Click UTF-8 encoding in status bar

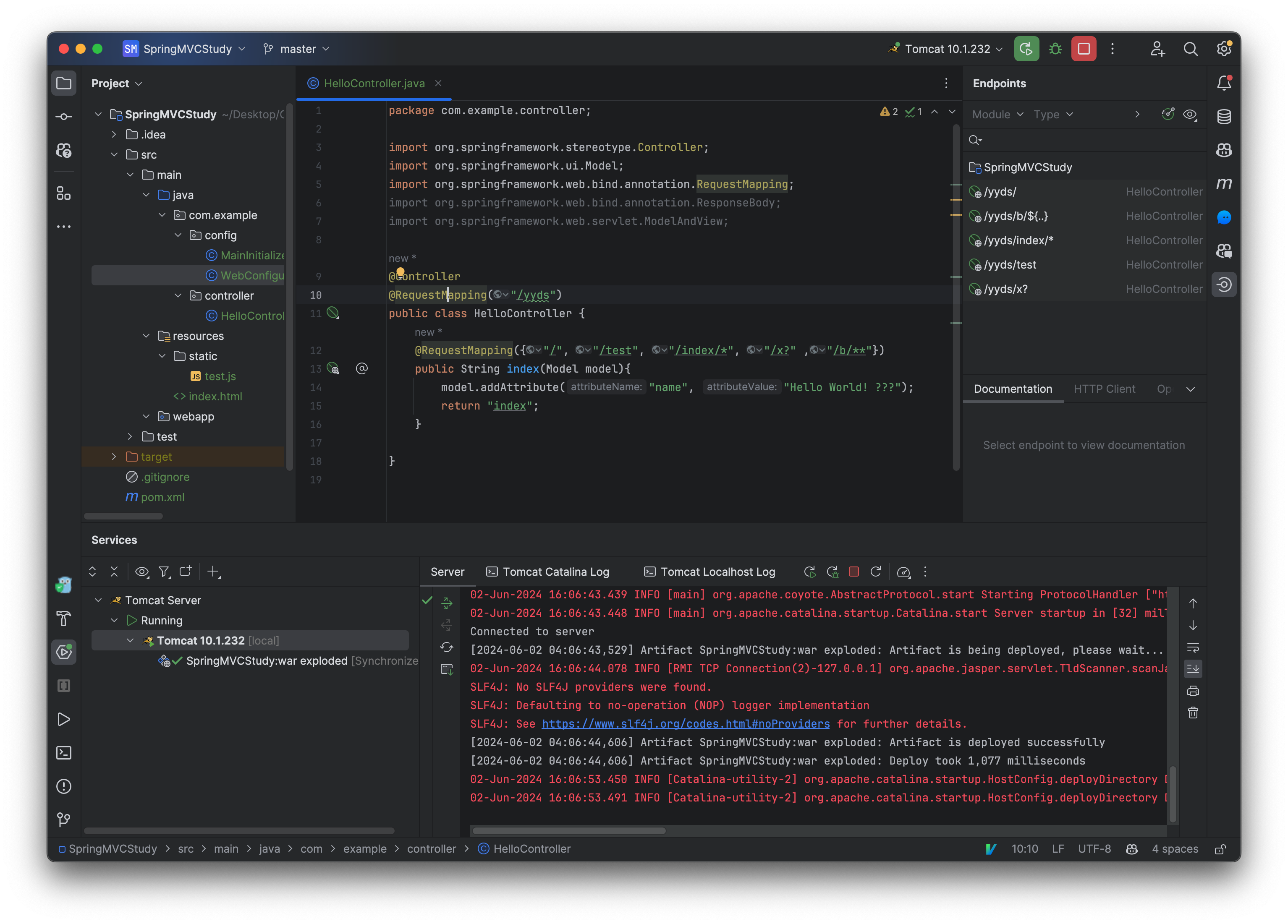[1094, 849]
